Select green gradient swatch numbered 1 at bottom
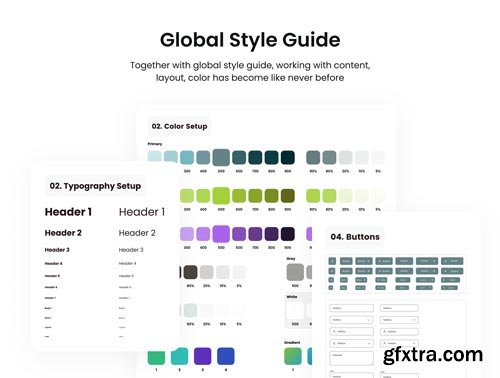The width and height of the screenshot is (500, 378). point(156,357)
